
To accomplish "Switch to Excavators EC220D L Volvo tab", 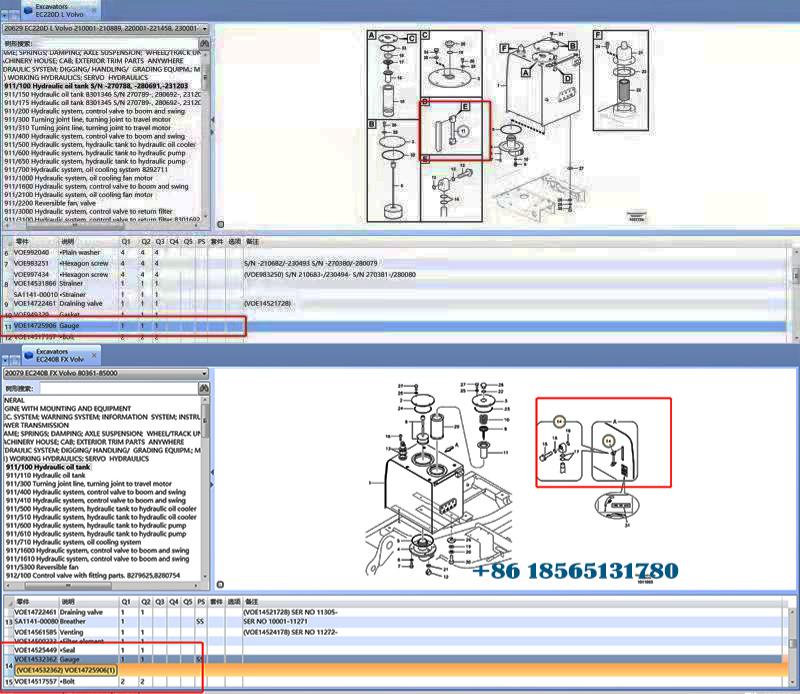I will point(60,10).
